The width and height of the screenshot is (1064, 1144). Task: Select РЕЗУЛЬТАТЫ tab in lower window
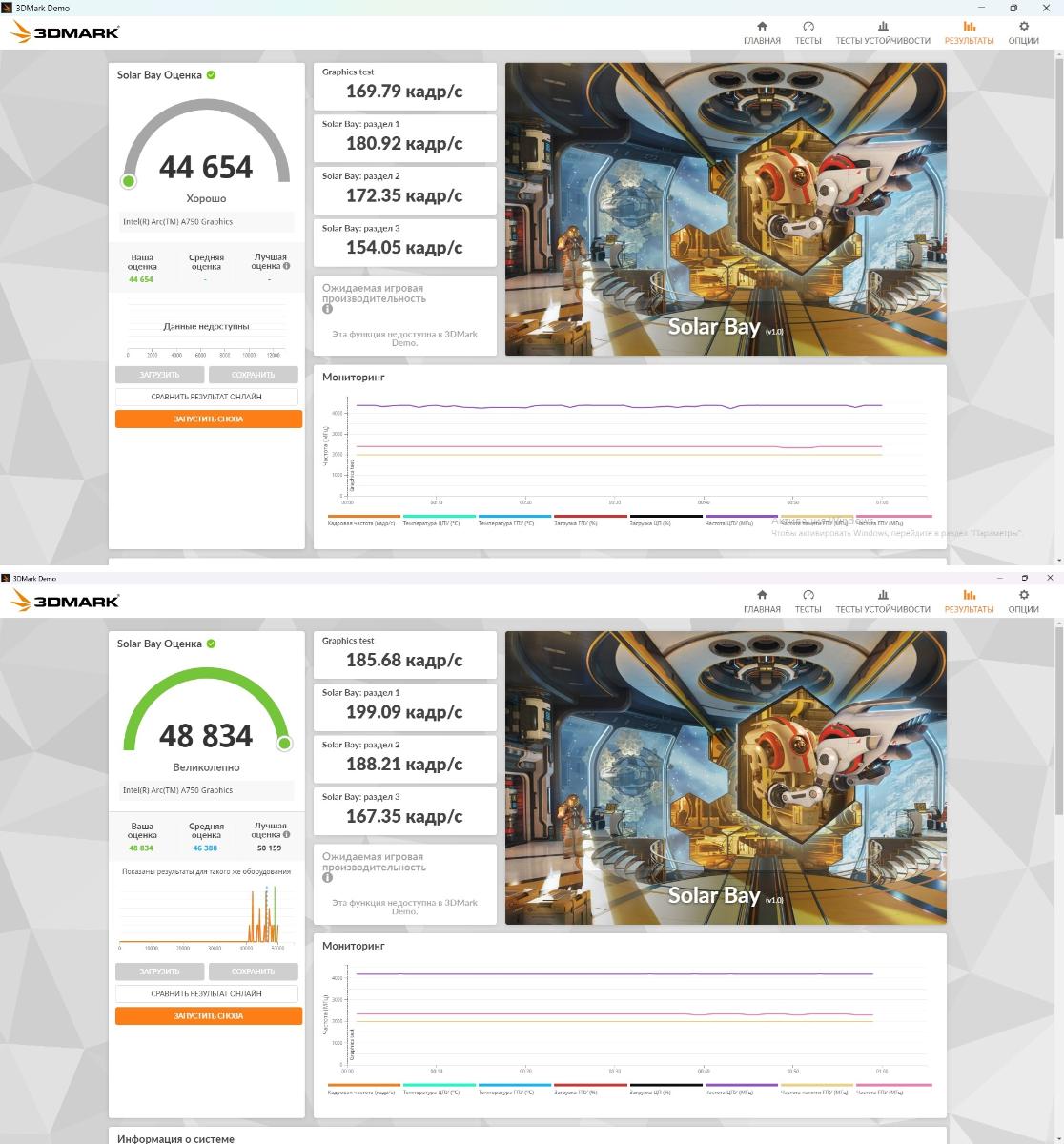pos(970,601)
